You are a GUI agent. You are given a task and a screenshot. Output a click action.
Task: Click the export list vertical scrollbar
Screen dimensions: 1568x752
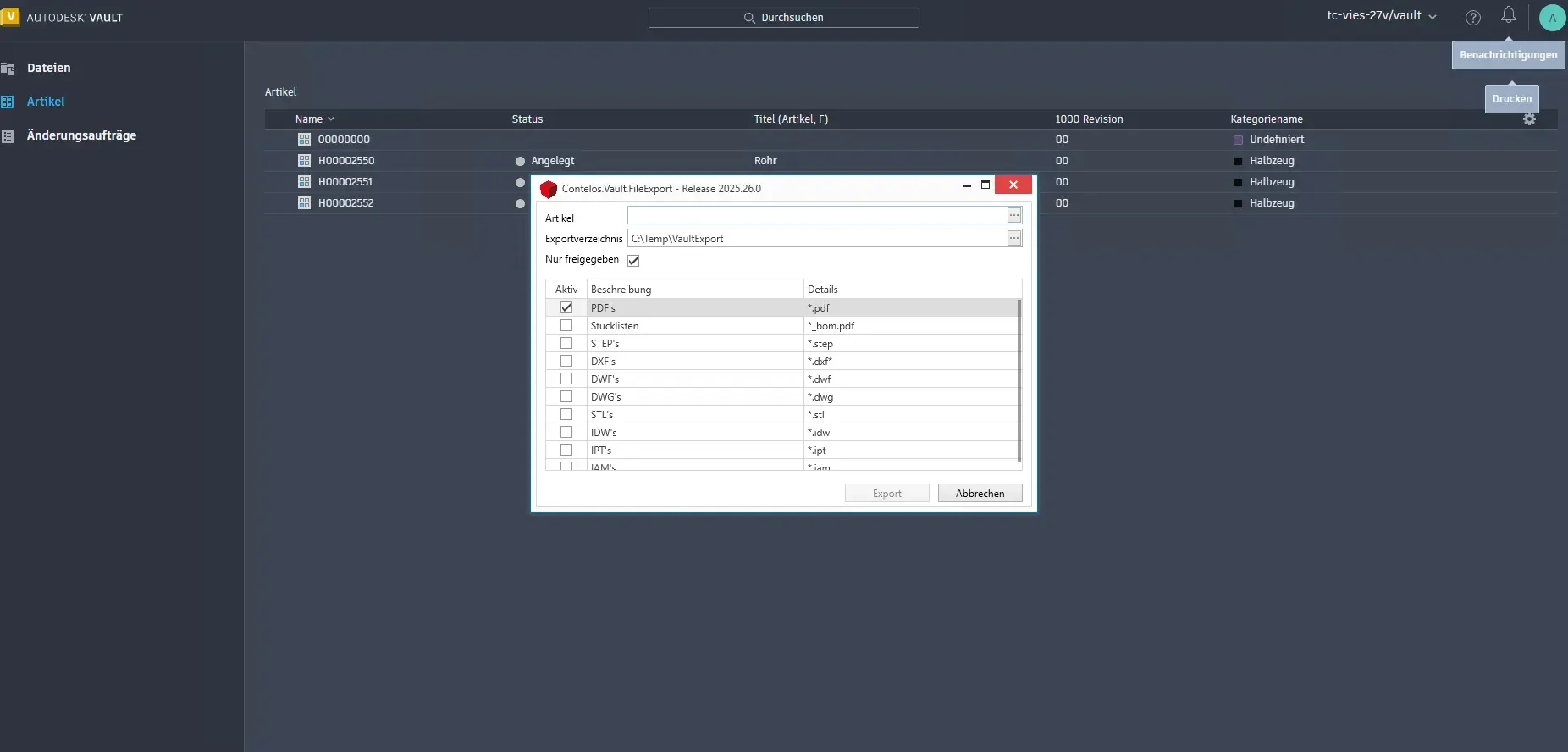(1019, 381)
